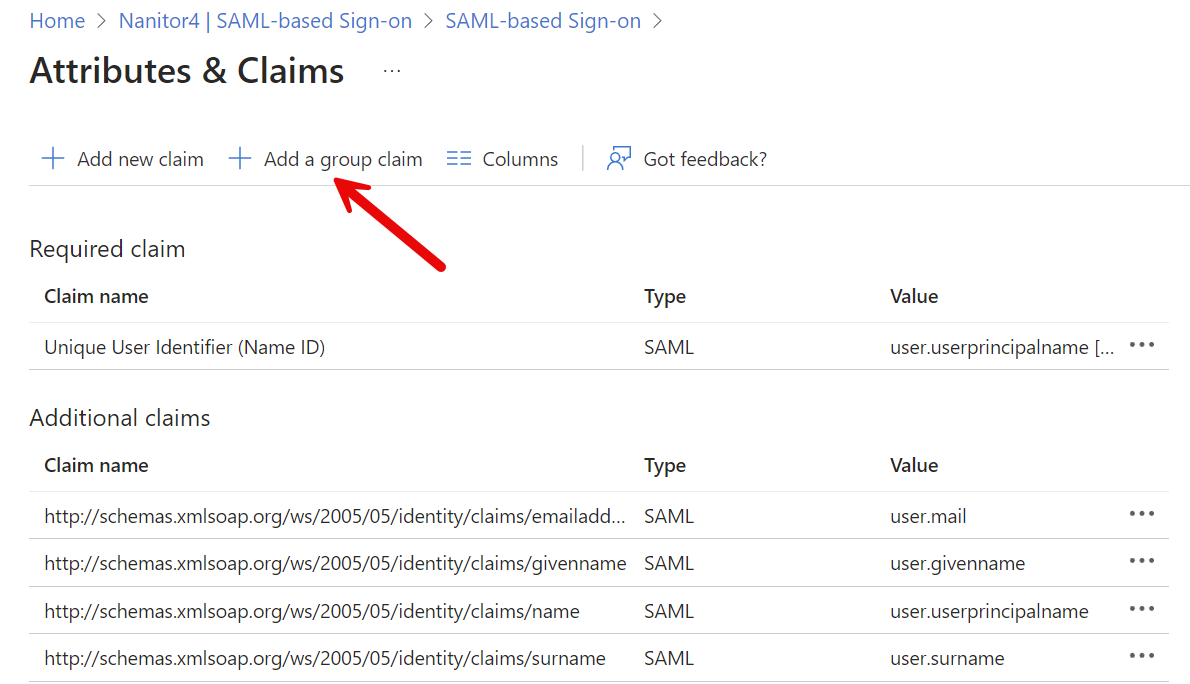Click the plus icon for Add new claim
The height and width of the screenshot is (684, 1190).
(x=52, y=159)
